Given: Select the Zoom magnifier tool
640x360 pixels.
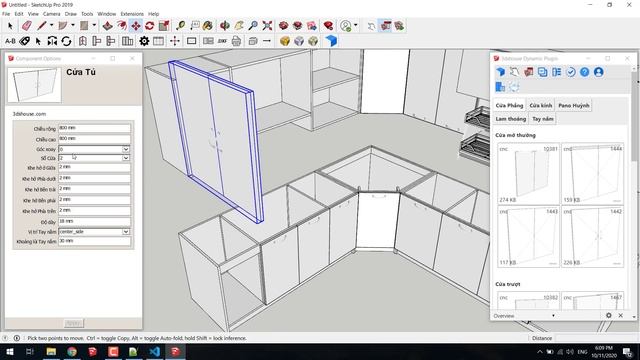Looking at the screenshot, I should point(253,26).
